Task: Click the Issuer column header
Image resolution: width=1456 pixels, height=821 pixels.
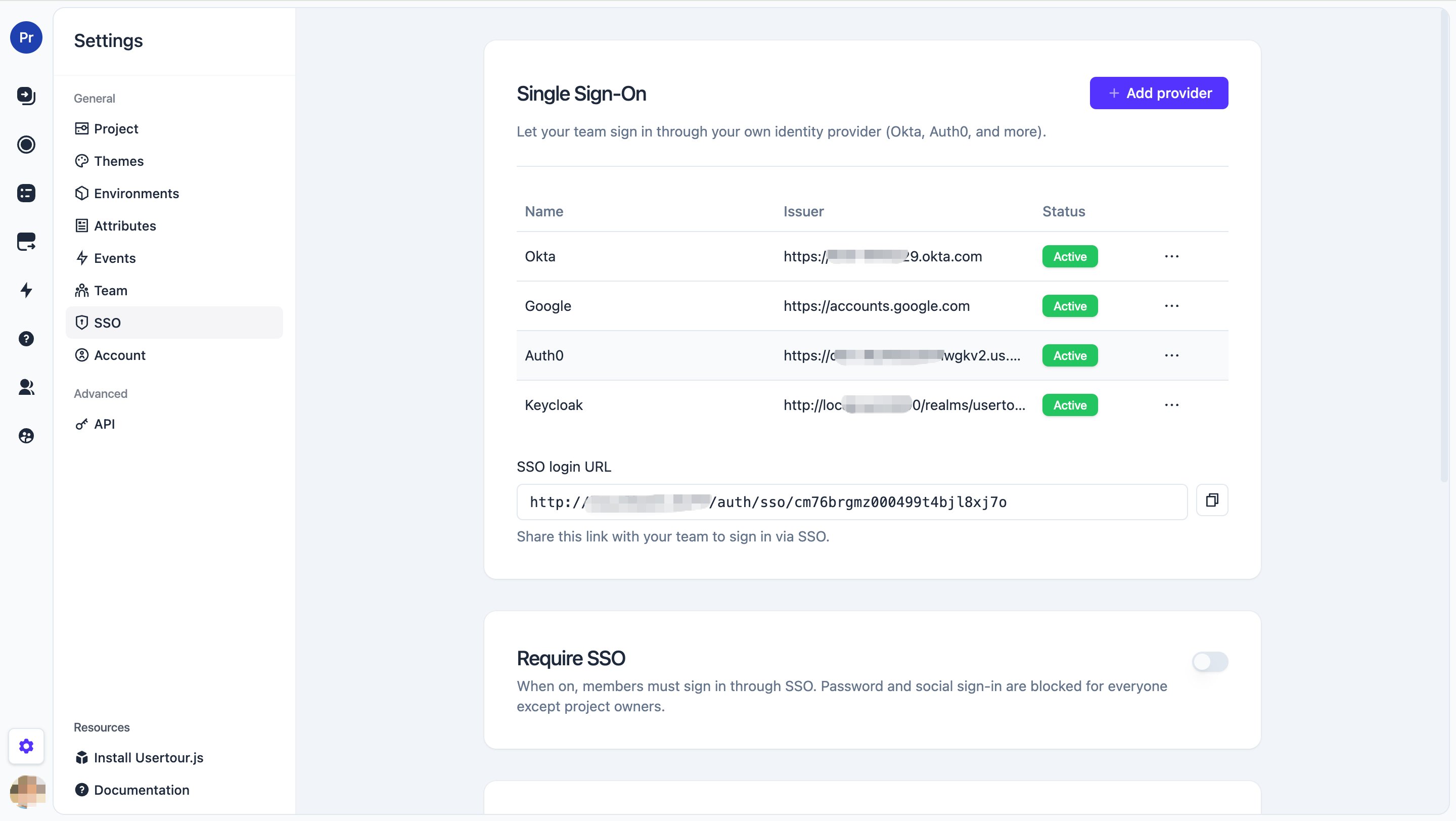Action: coord(803,211)
